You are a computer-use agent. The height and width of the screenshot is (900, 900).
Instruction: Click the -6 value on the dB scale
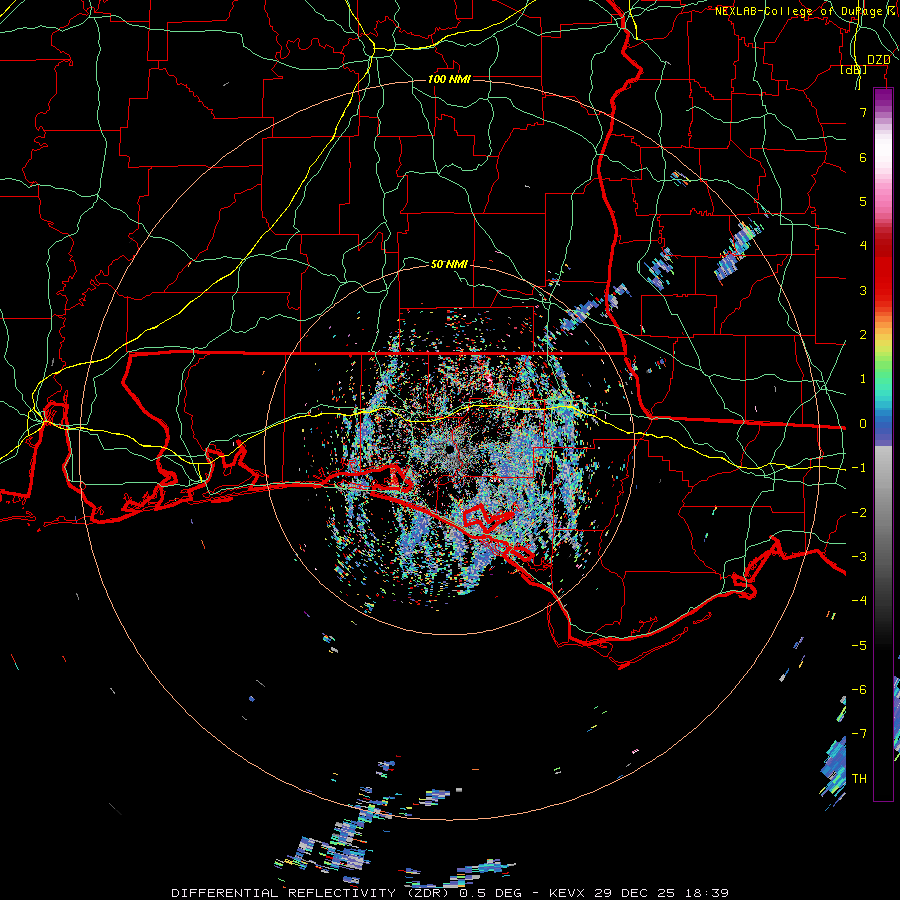pos(859,690)
